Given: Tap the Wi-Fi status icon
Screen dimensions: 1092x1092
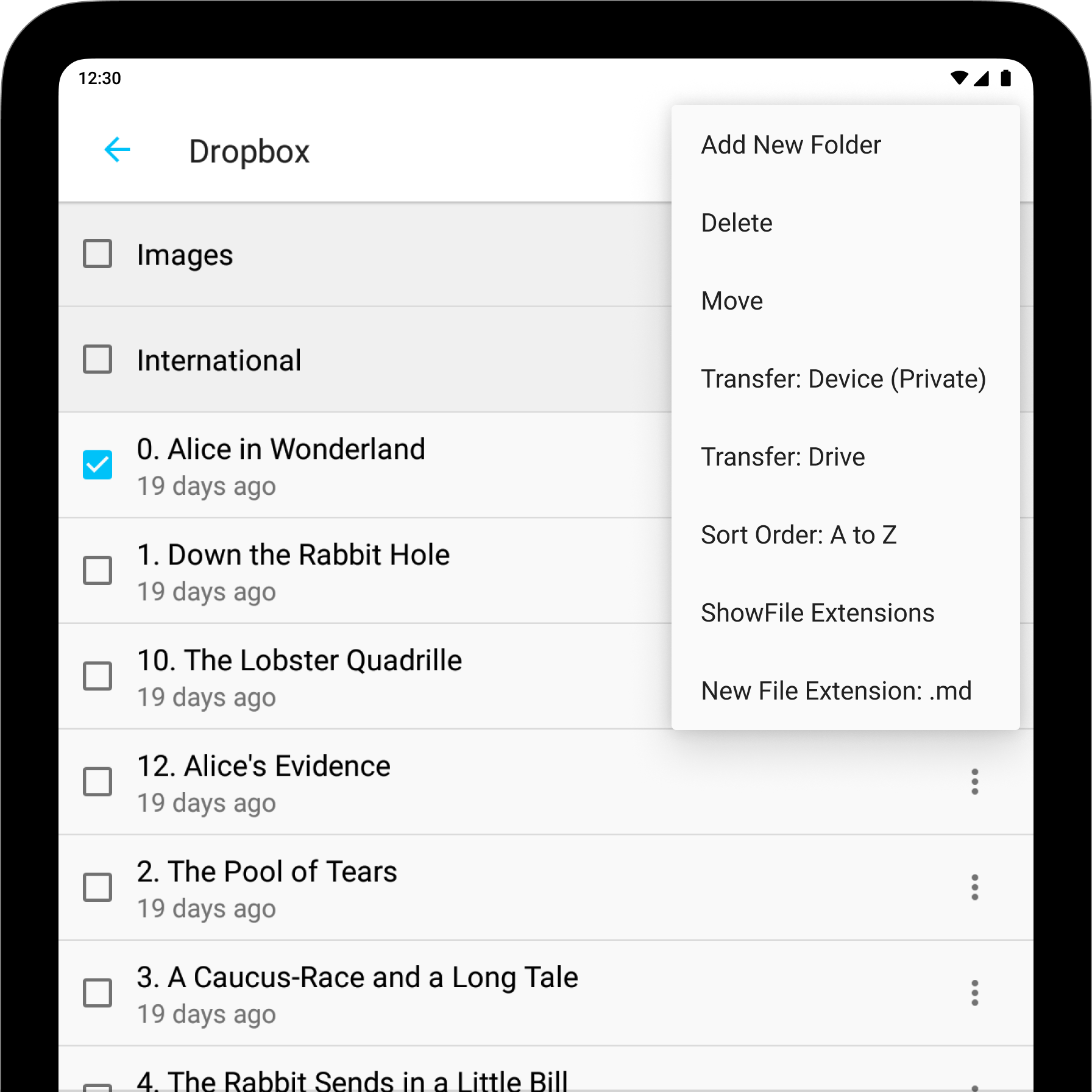Looking at the screenshot, I should coord(959,78).
